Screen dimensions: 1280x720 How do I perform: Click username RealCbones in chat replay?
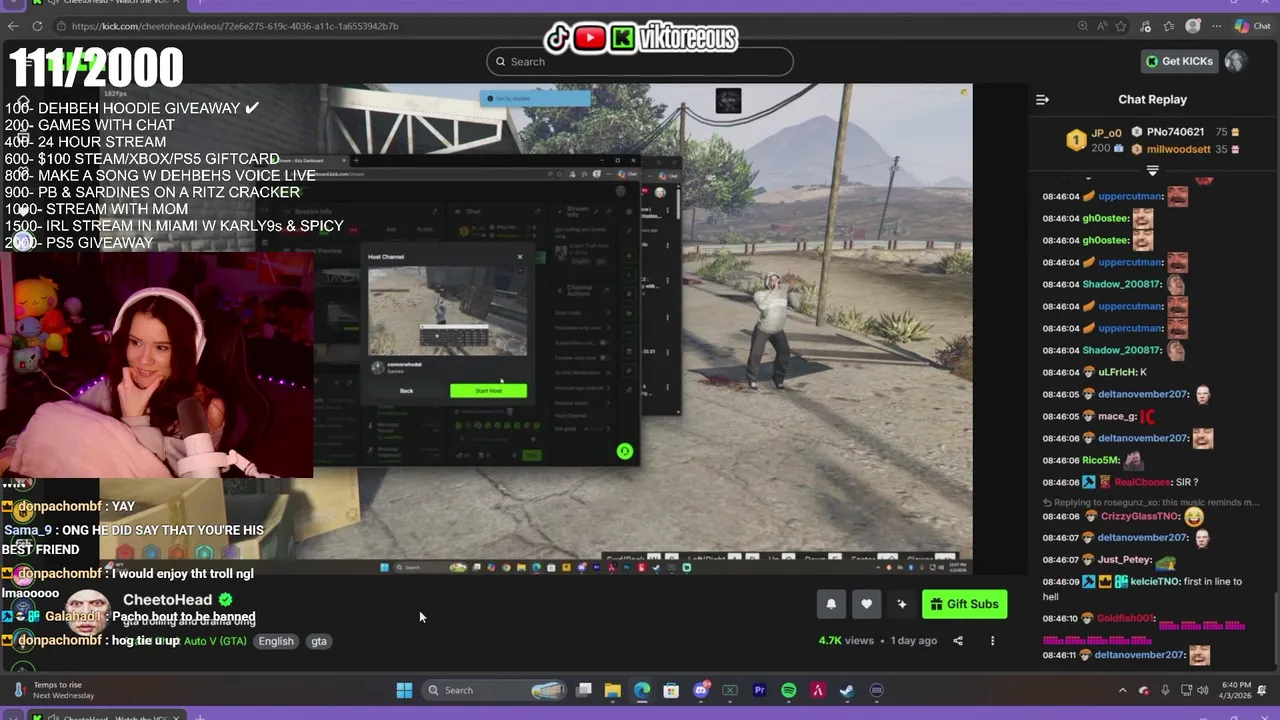1142,482
